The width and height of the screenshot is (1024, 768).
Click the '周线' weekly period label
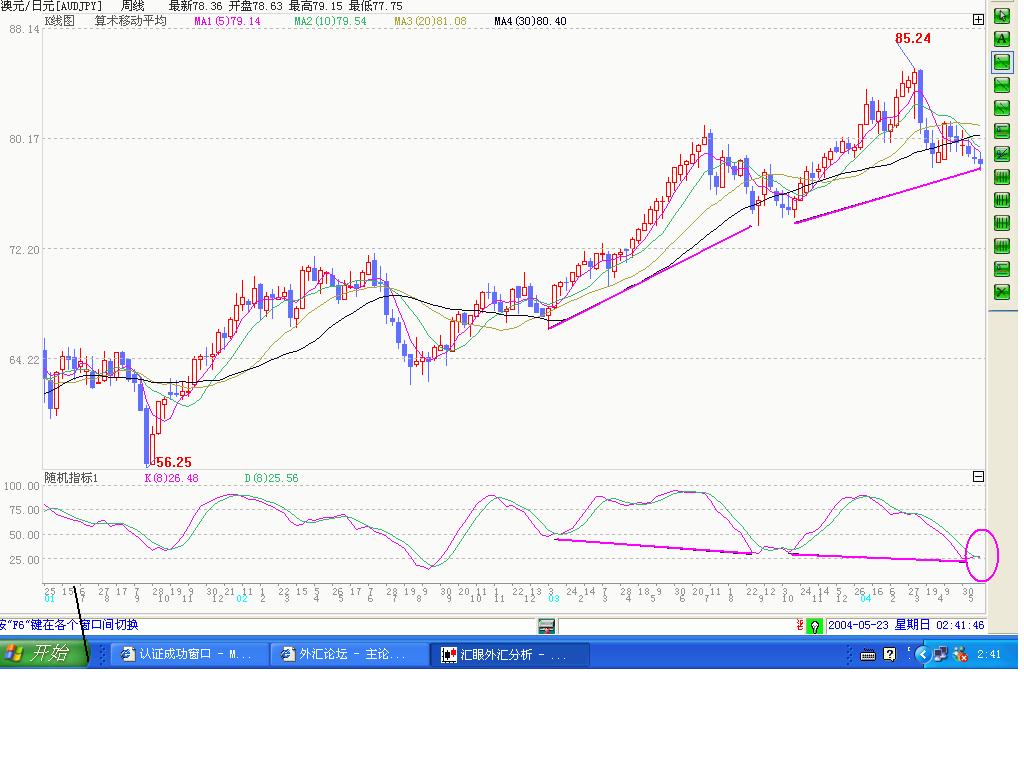click(133, 6)
